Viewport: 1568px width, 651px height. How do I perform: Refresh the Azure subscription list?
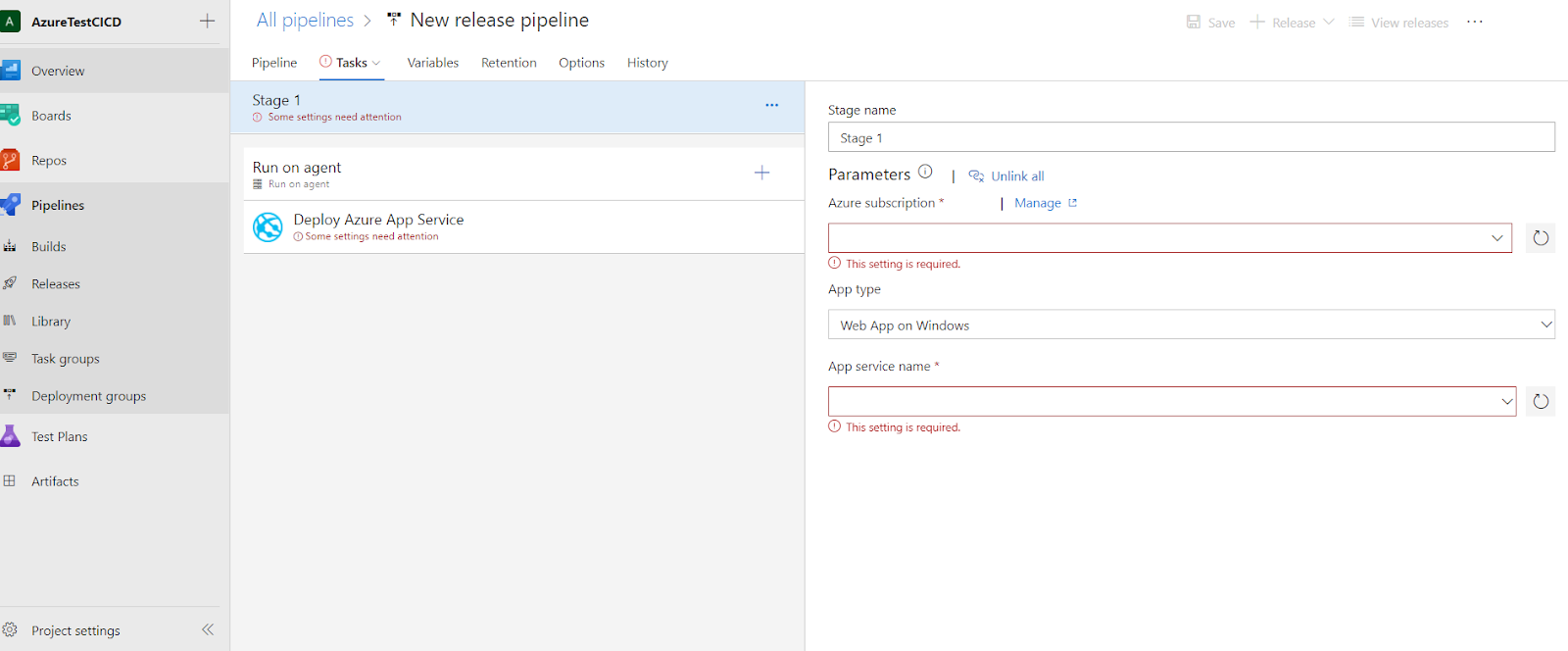point(1541,238)
